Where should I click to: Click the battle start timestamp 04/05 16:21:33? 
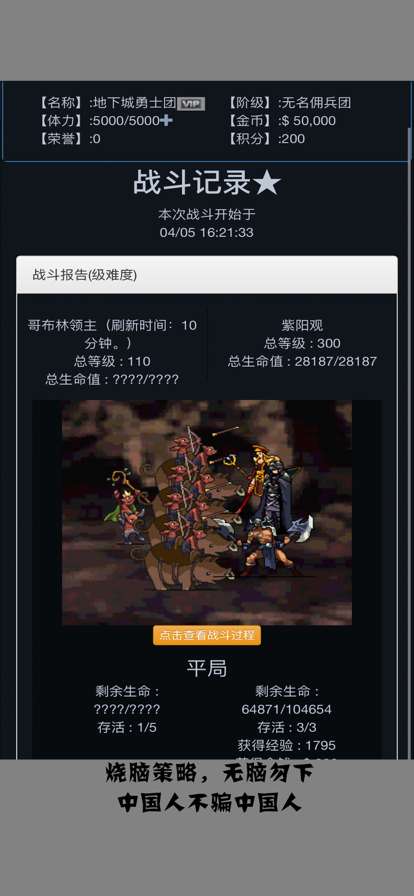207,233
